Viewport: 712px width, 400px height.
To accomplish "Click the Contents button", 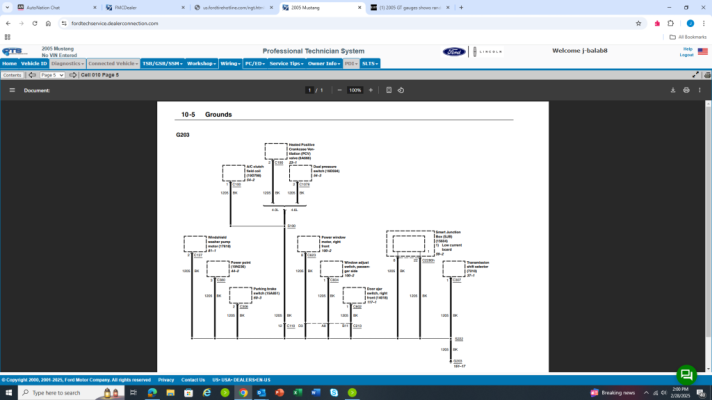I will (12, 75).
